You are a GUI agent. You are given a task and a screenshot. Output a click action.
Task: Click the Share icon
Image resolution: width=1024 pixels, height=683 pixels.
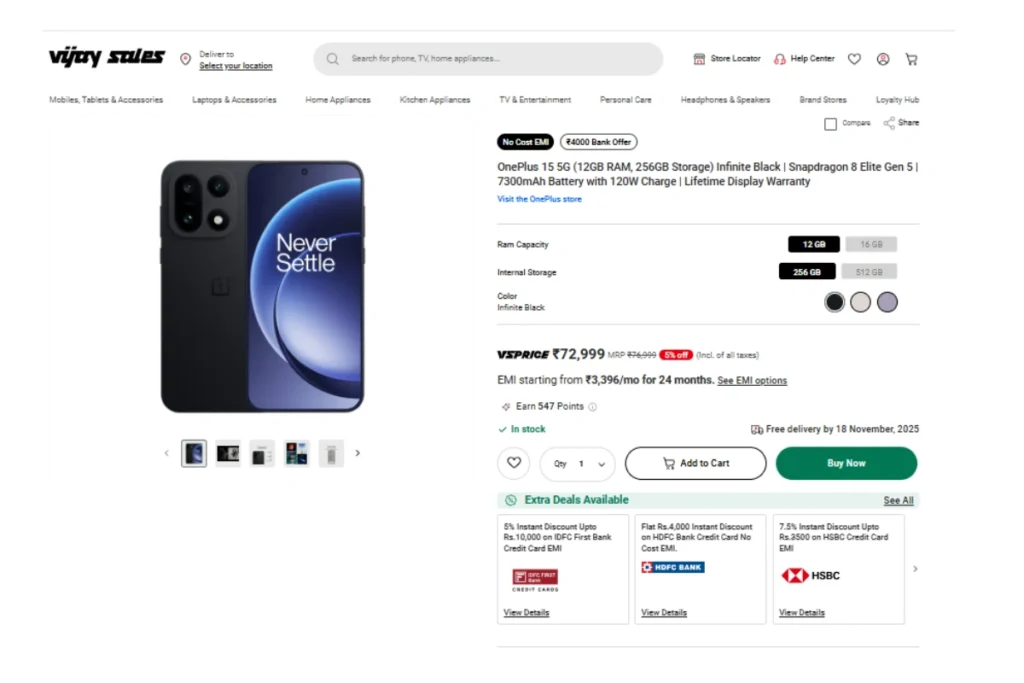890,123
